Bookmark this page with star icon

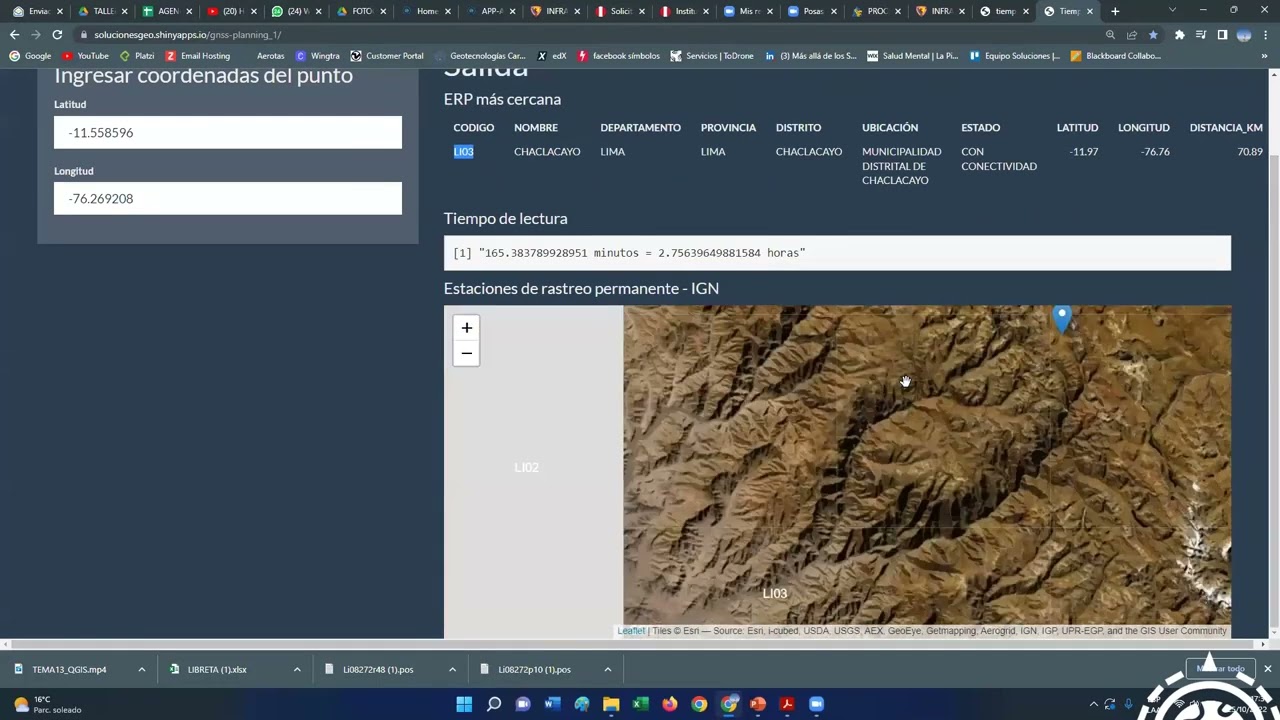click(x=1153, y=34)
